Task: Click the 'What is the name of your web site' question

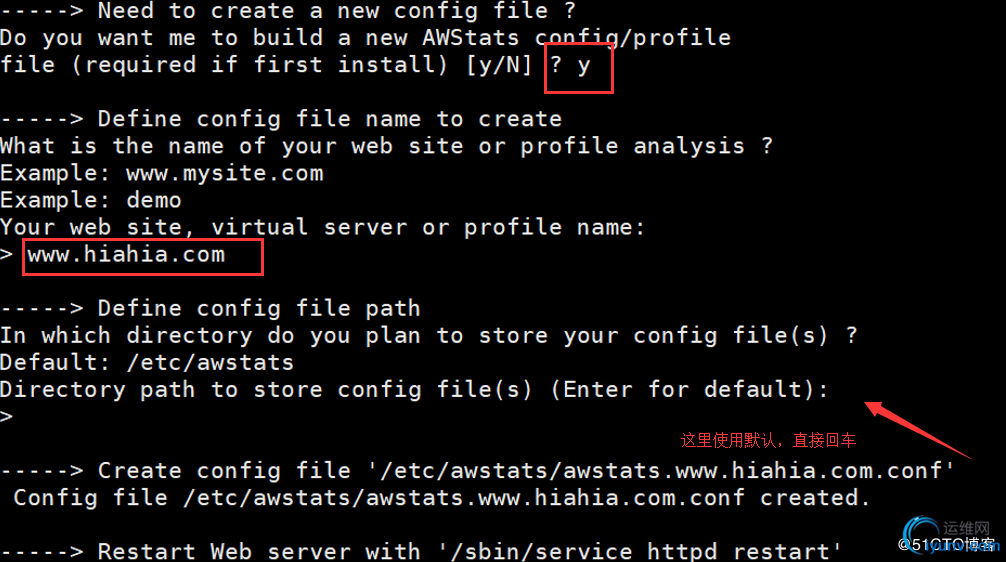Action: [386, 146]
